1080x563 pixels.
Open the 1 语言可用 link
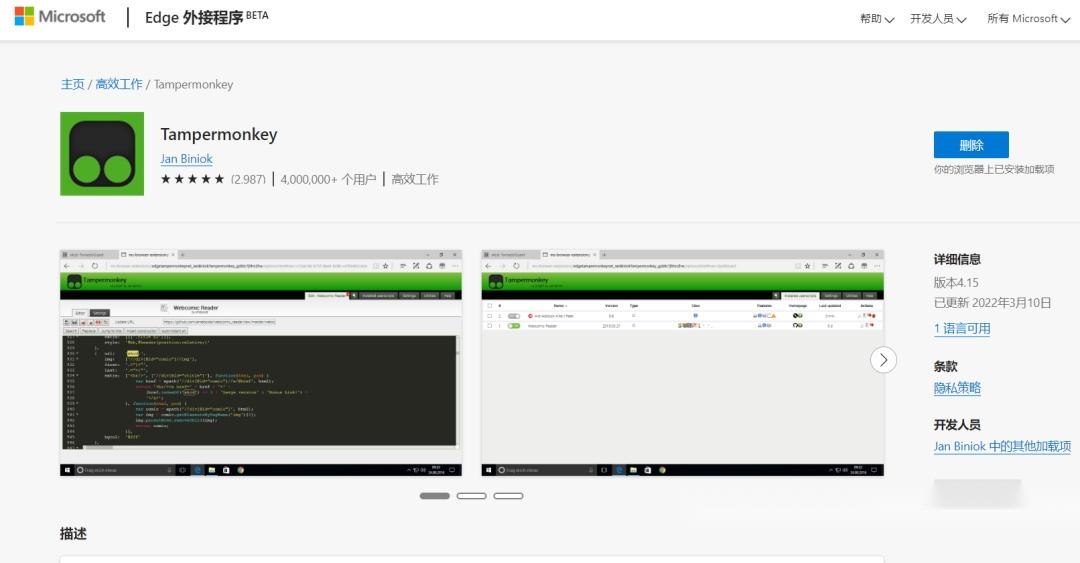962,329
